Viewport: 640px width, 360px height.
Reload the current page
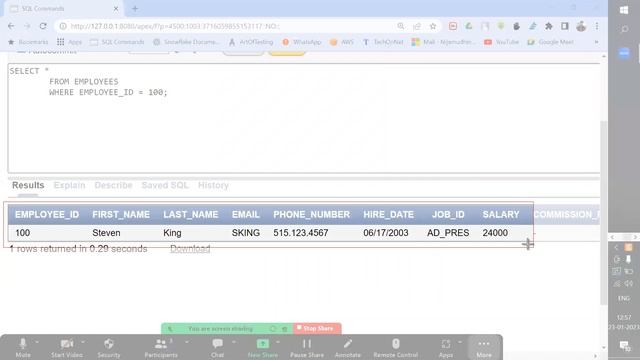(x=43, y=26)
